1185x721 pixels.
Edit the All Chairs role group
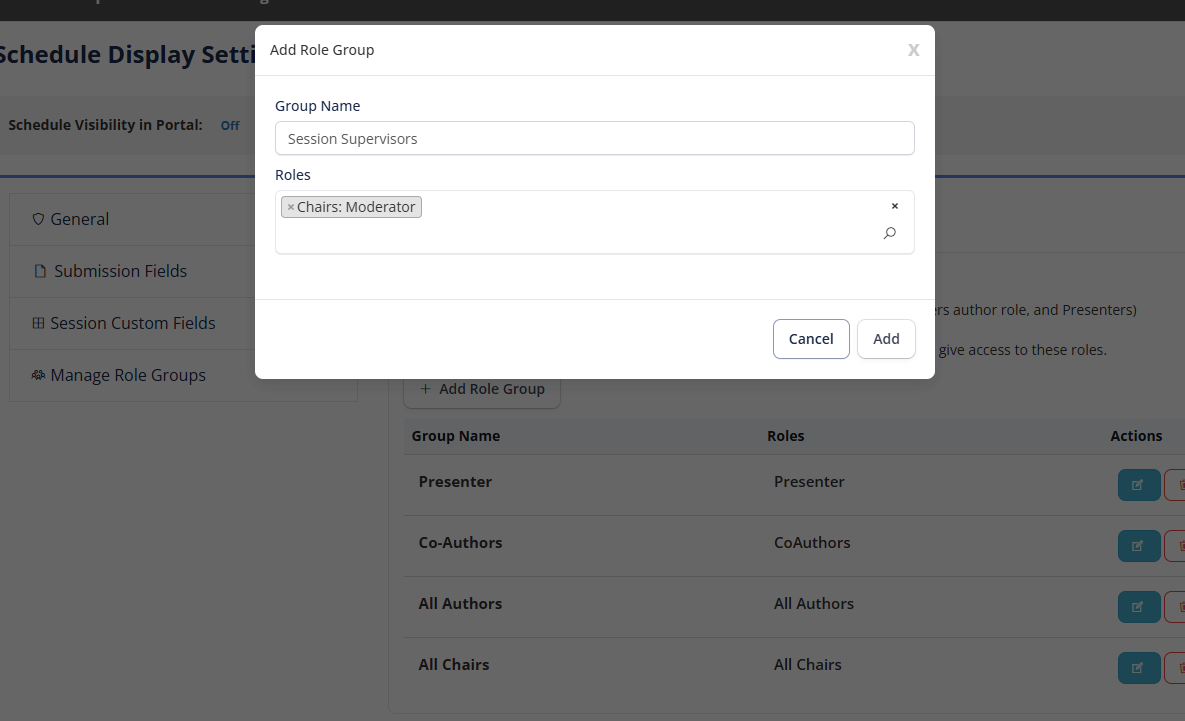pos(1138,668)
